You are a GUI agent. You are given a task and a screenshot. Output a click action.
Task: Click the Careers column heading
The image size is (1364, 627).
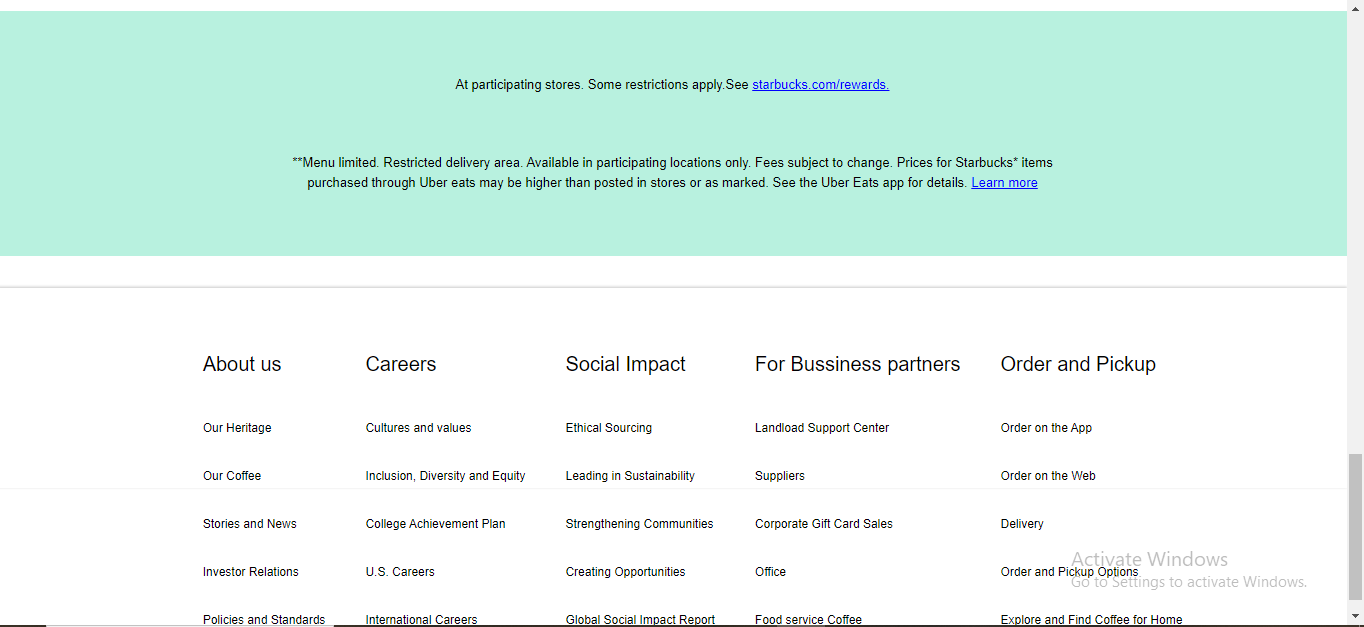(401, 364)
